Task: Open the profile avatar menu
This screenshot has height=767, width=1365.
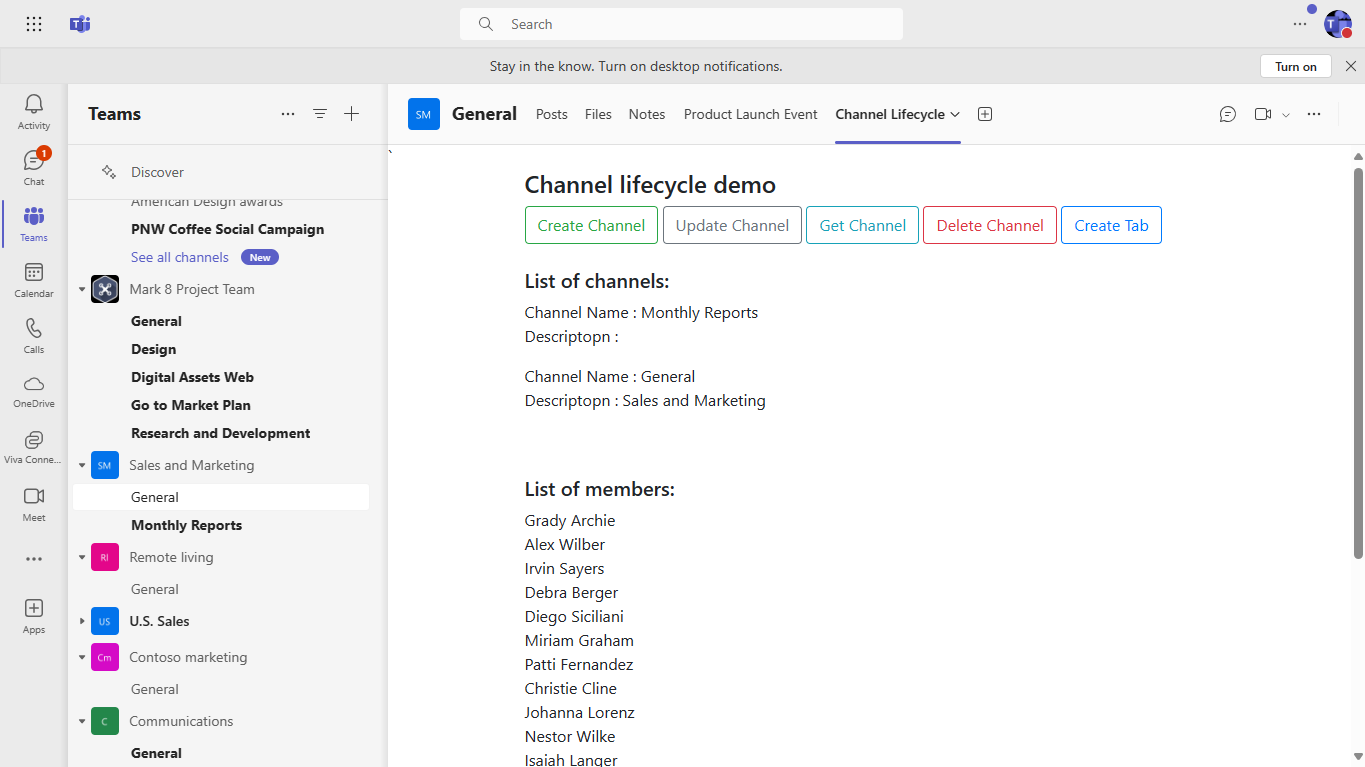Action: [x=1338, y=24]
